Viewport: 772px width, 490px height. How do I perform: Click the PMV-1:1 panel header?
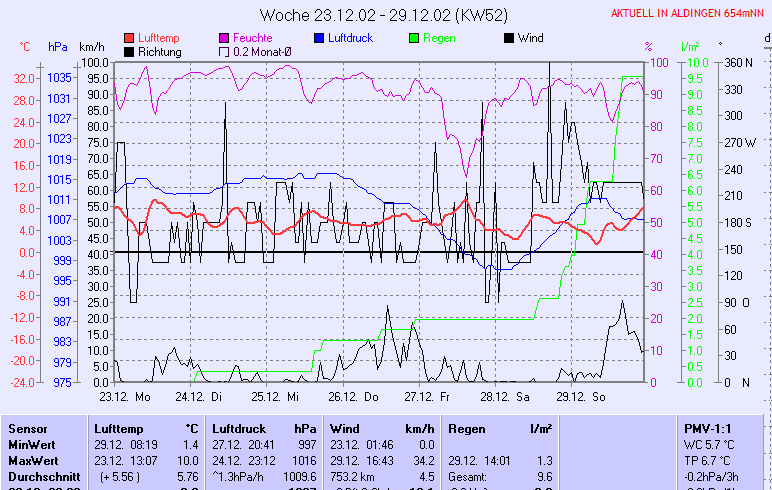707,427
